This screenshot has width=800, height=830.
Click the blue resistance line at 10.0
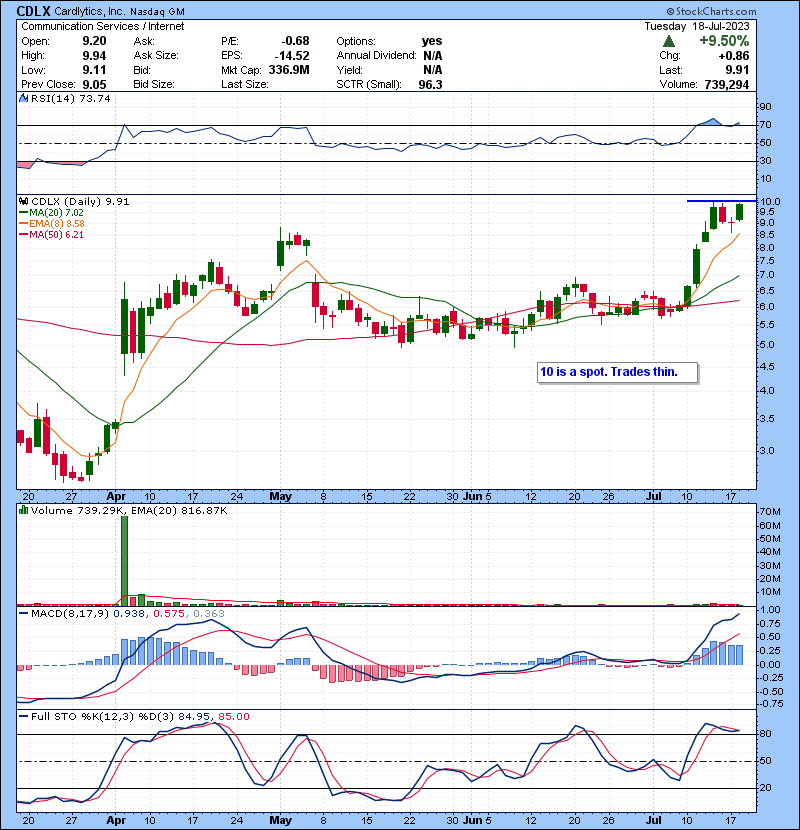pos(720,201)
